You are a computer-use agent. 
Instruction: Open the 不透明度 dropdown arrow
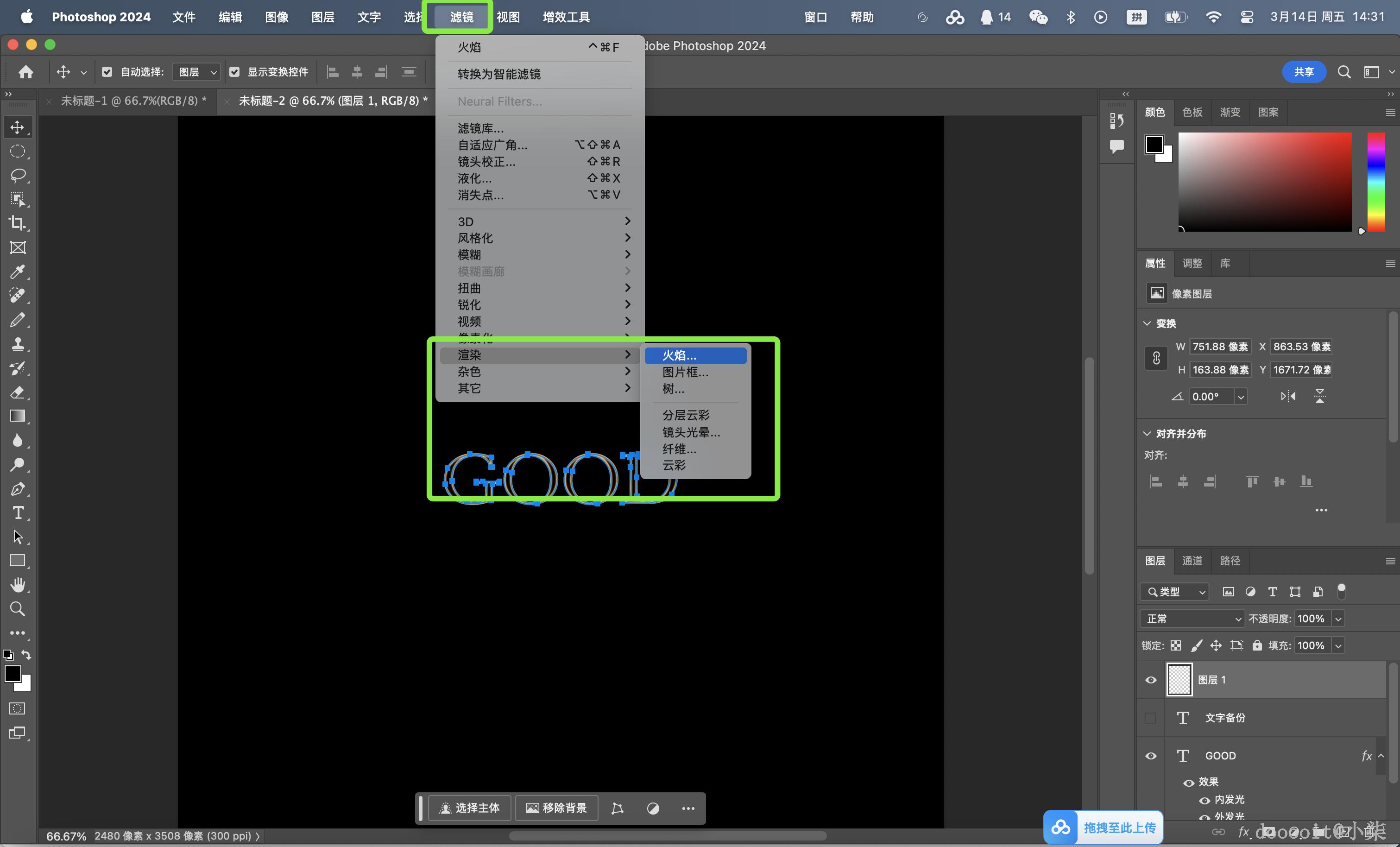point(1338,619)
